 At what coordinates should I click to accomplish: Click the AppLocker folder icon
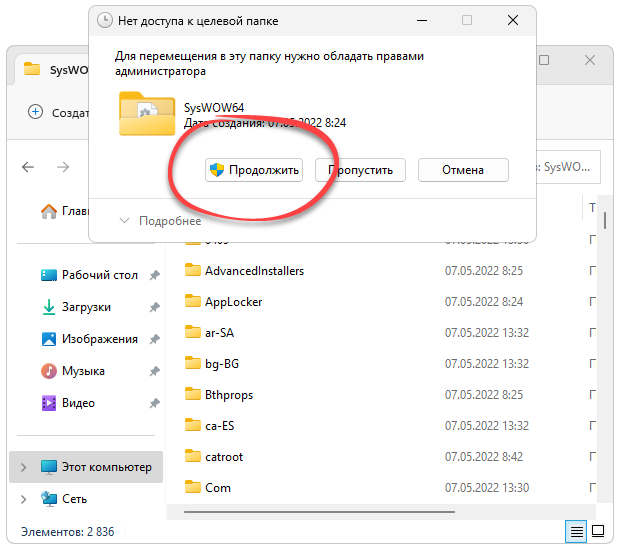coord(193,301)
